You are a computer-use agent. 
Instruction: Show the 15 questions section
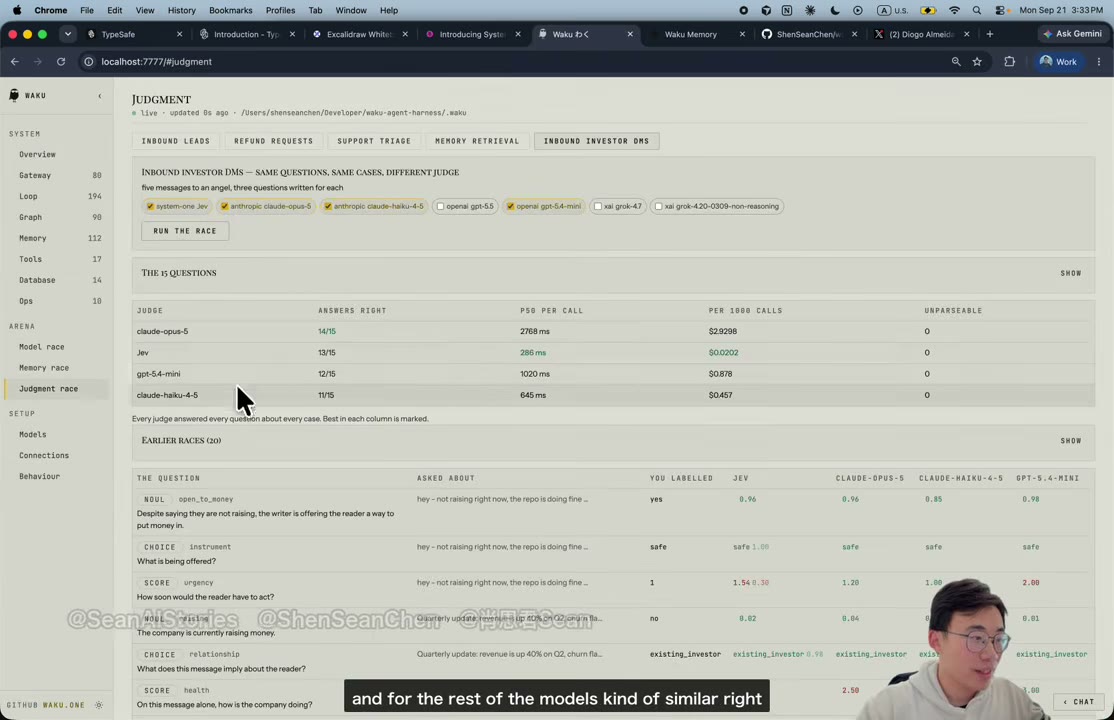(1071, 274)
